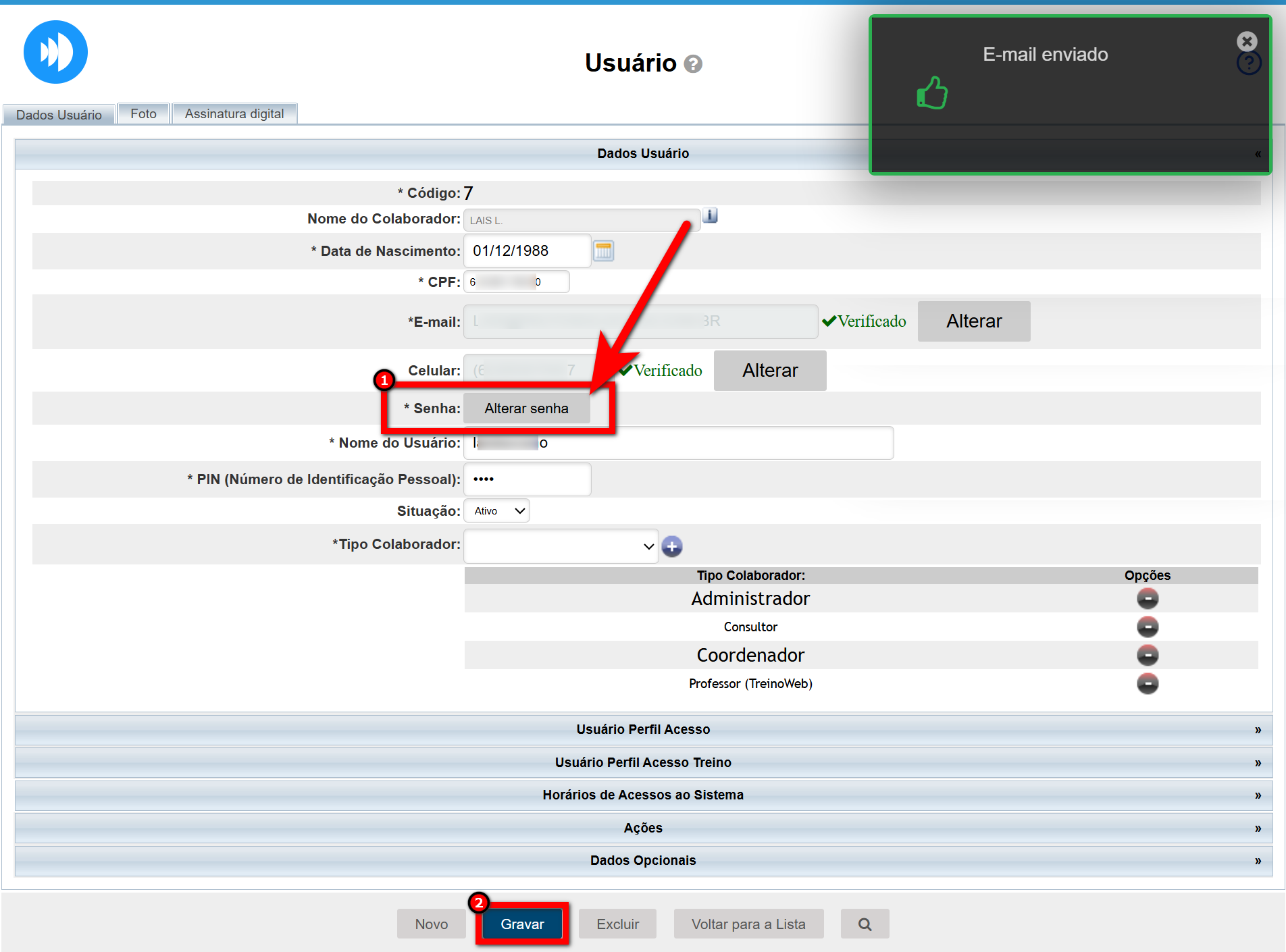Click the PIN input field
1286x952 pixels.
tap(527, 479)
